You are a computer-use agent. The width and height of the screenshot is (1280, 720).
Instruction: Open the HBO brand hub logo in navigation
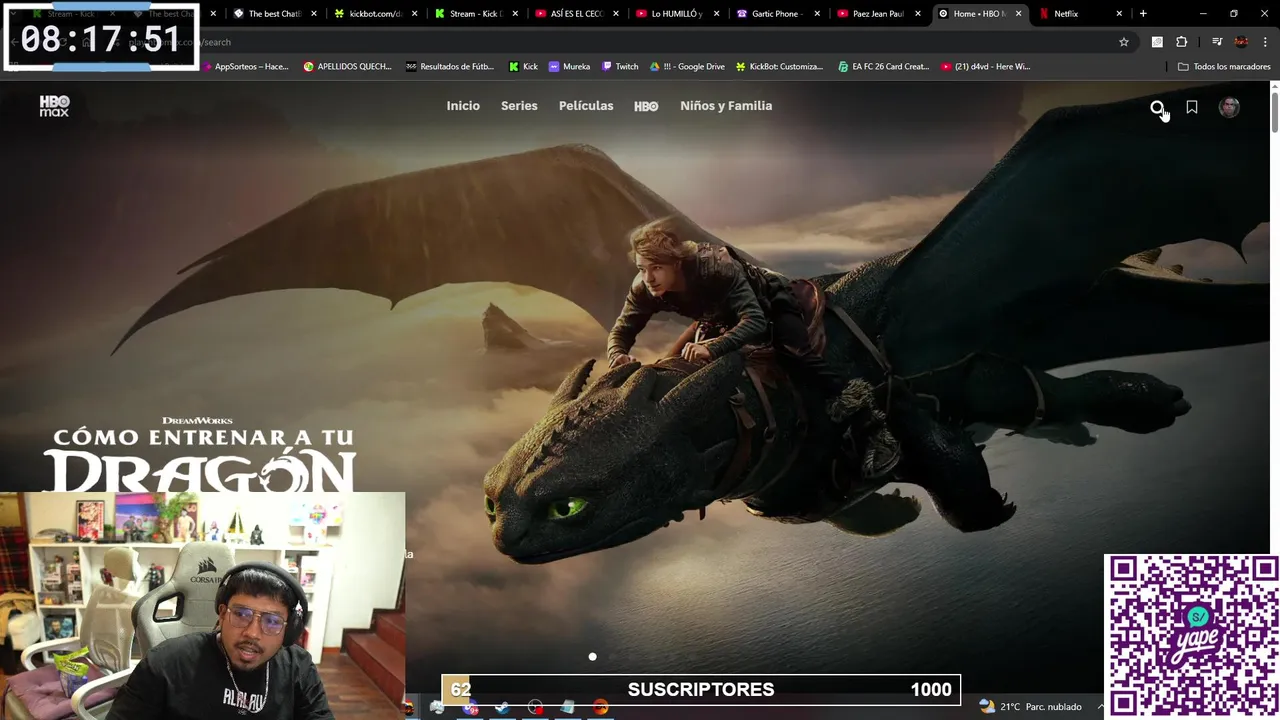(x=646, y=106)
